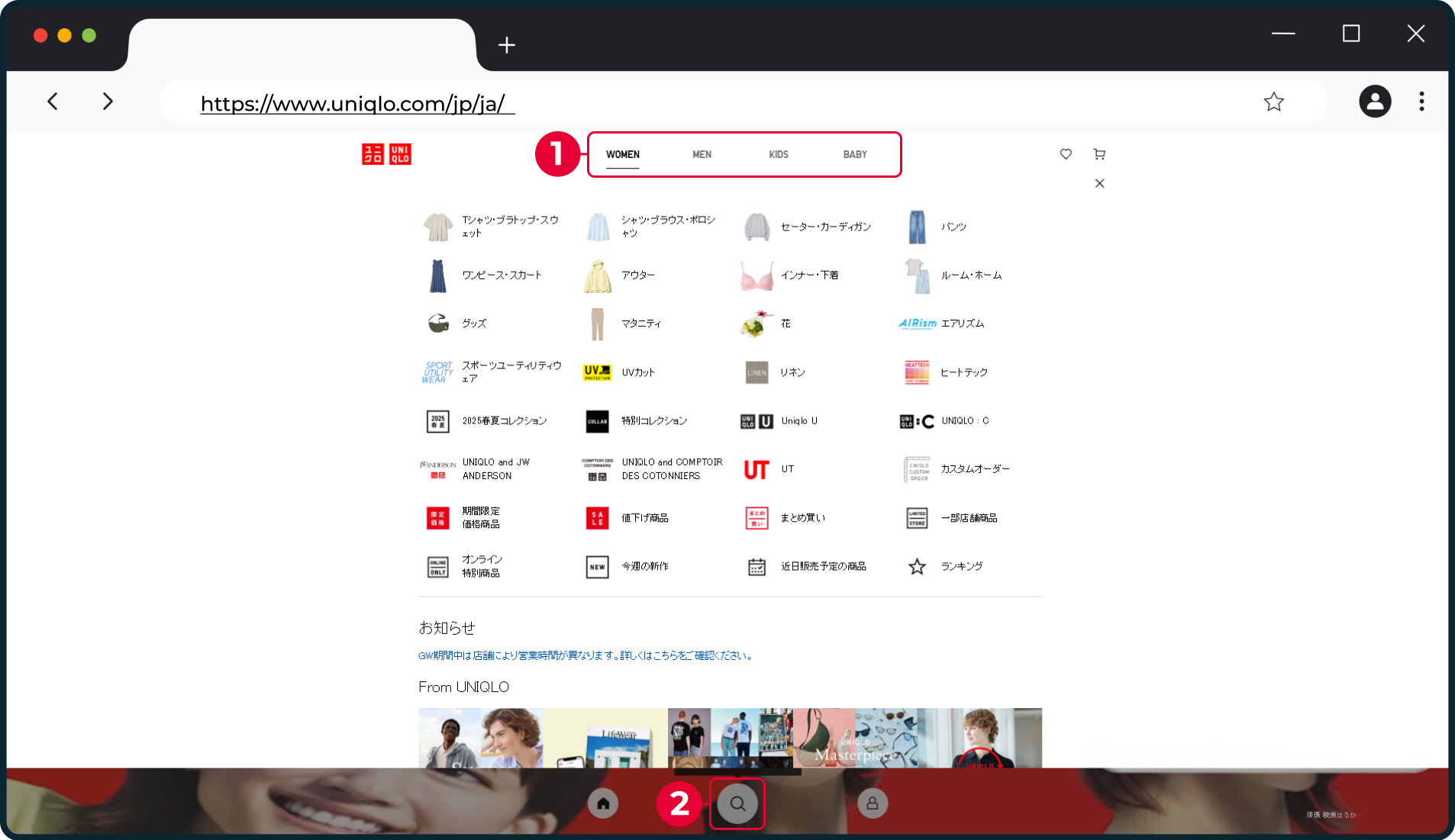Select the BABY tab
Viewport: 1455px width, 840px height.
[855, 154]
